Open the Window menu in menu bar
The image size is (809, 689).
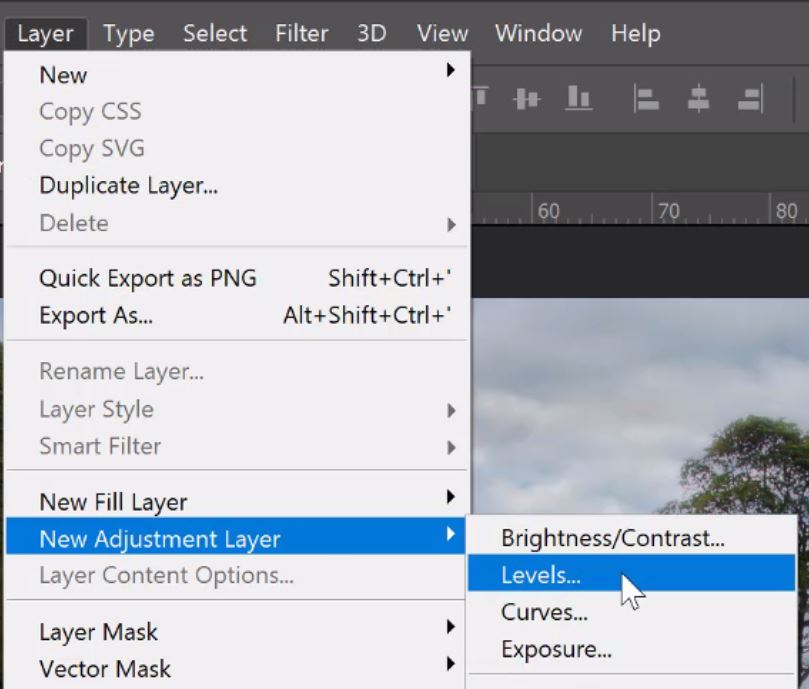(x=538, y=34)
